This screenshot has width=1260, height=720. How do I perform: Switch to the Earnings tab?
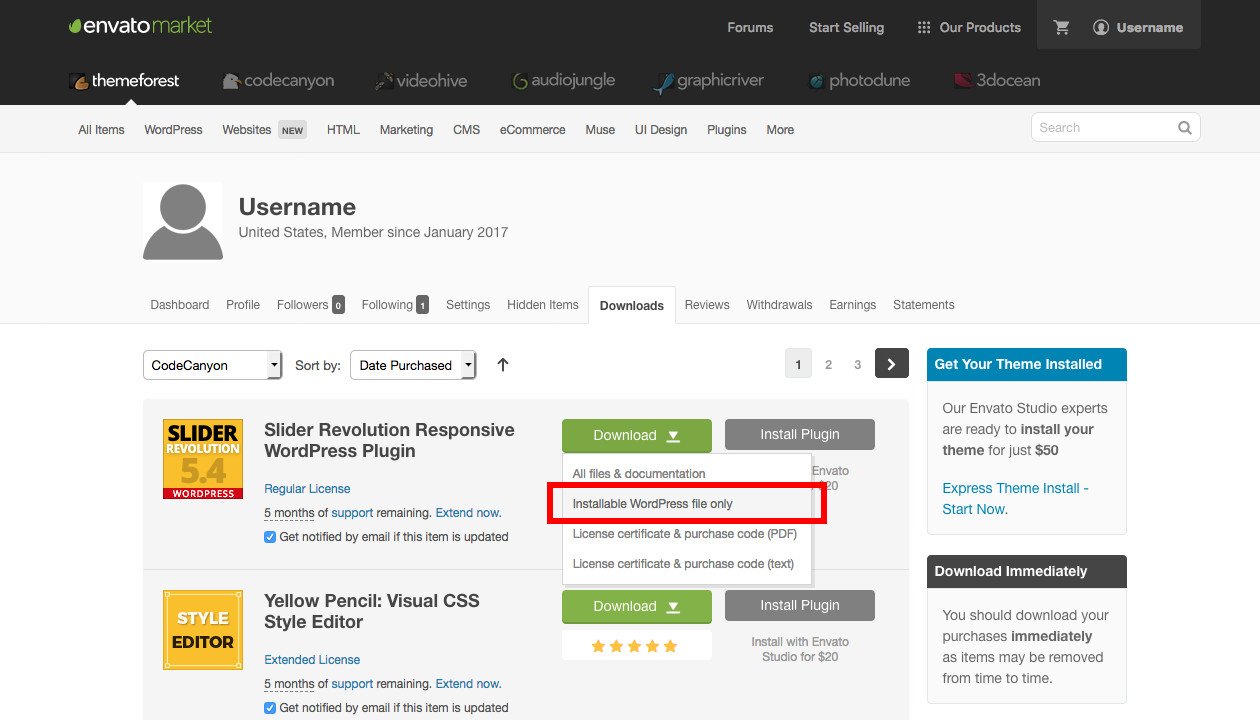click(x=852, y=305)
